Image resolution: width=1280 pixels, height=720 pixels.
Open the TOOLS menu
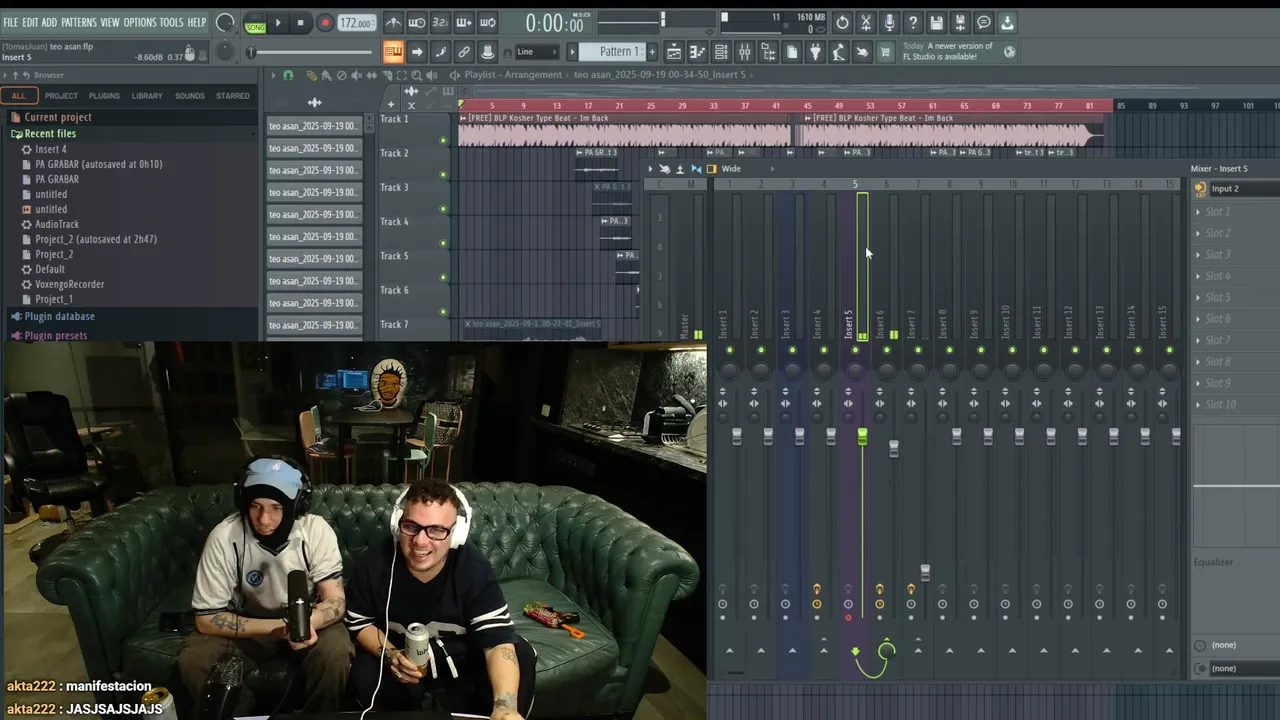[172, 22]
